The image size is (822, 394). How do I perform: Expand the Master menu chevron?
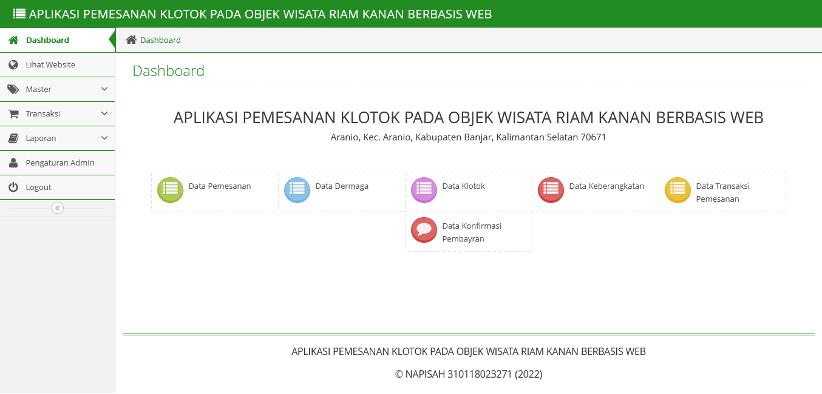104,89
